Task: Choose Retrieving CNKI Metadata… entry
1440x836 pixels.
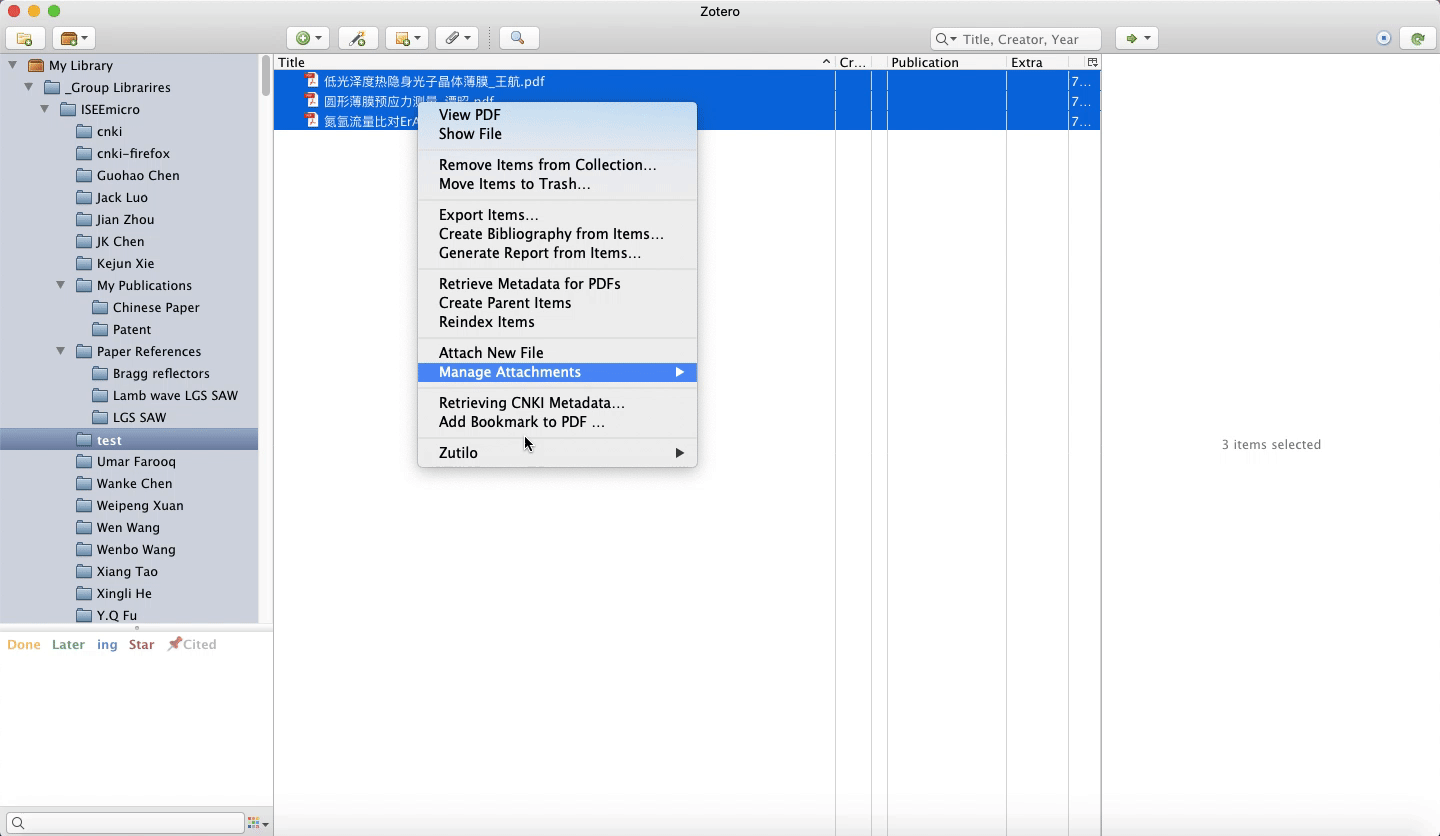Action: [x=557, y=403]
